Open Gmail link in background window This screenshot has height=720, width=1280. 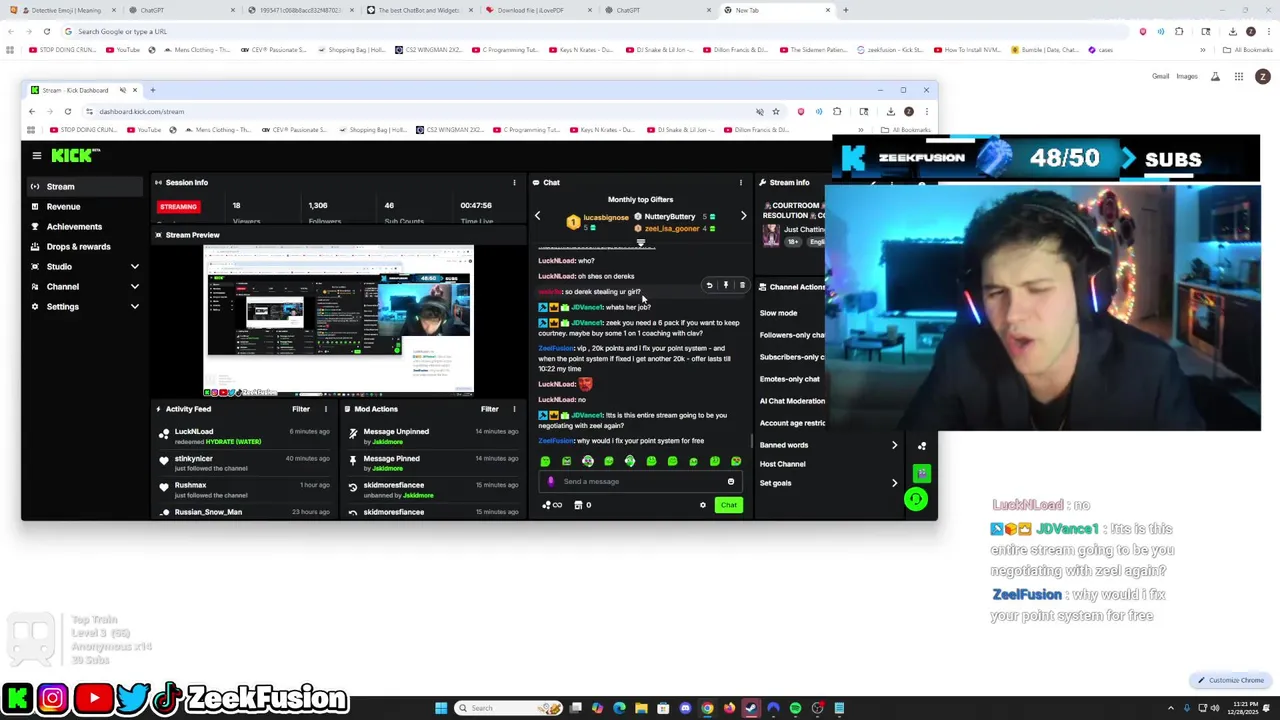tap(1160, 77)
